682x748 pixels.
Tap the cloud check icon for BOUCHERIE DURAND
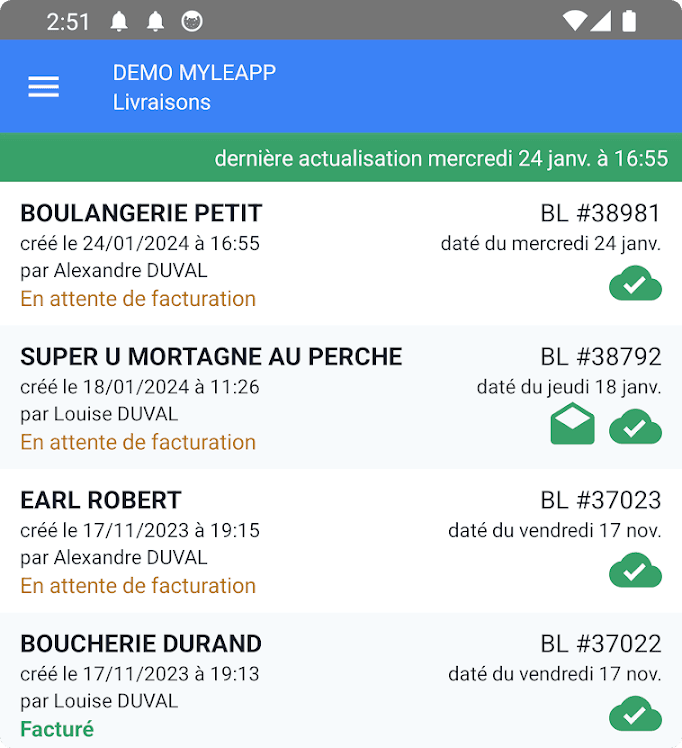click(635, 714)
